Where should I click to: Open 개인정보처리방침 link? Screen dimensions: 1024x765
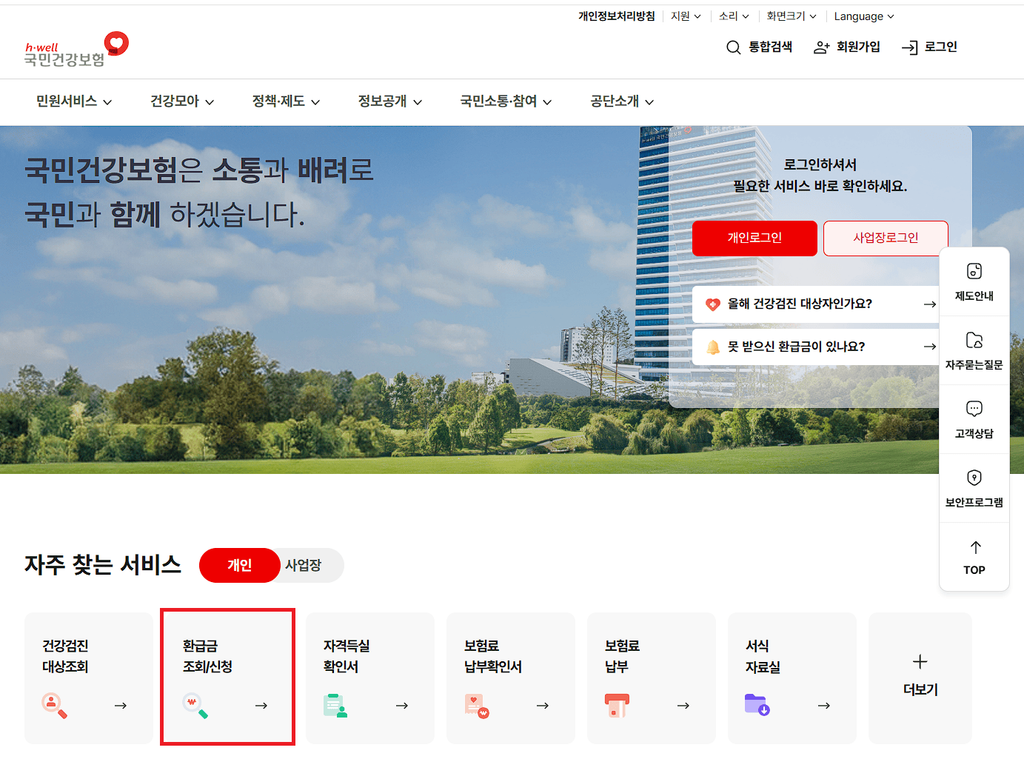616,16
